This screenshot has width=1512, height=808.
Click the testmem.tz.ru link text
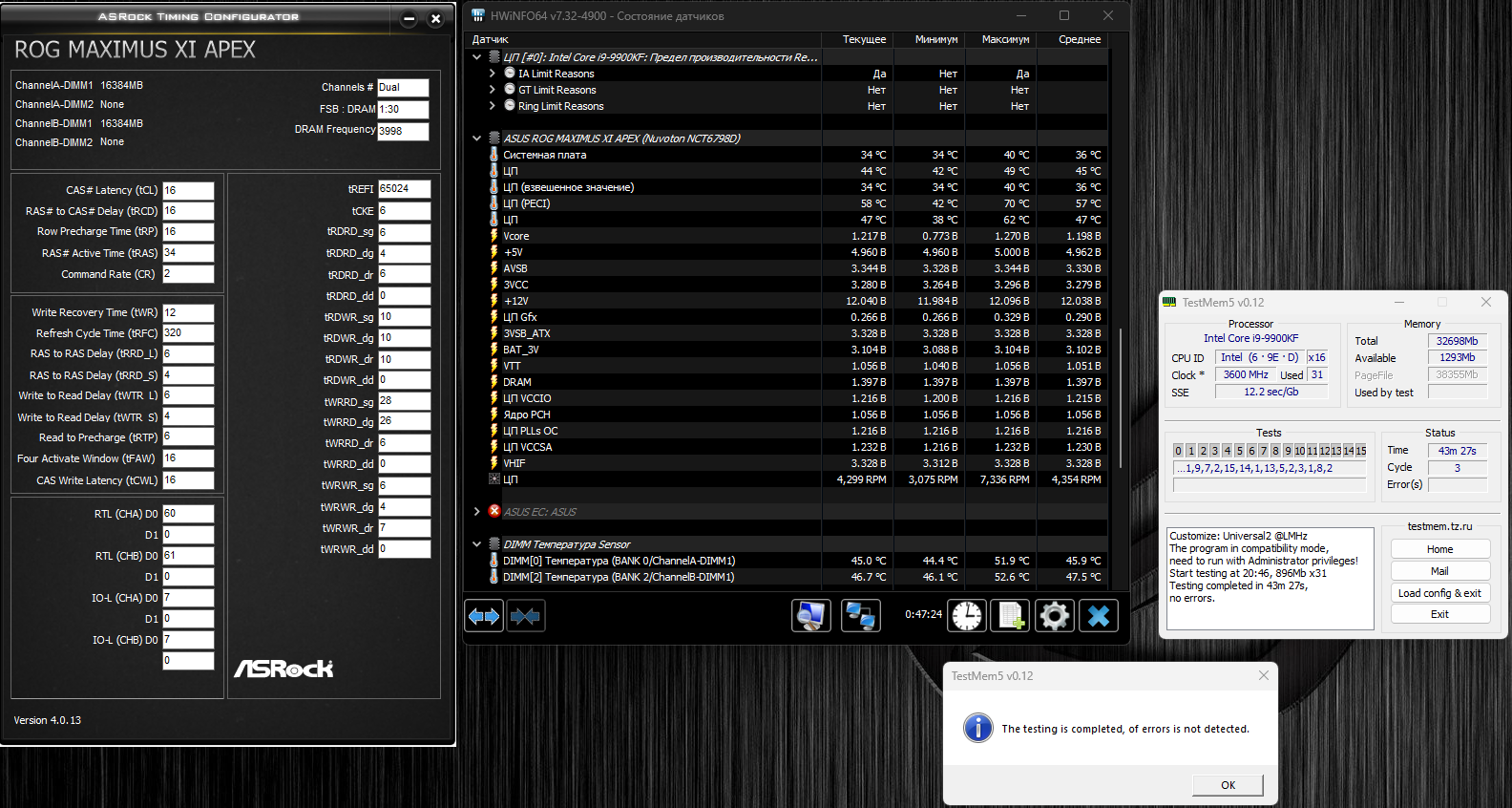coord(1440,526)
